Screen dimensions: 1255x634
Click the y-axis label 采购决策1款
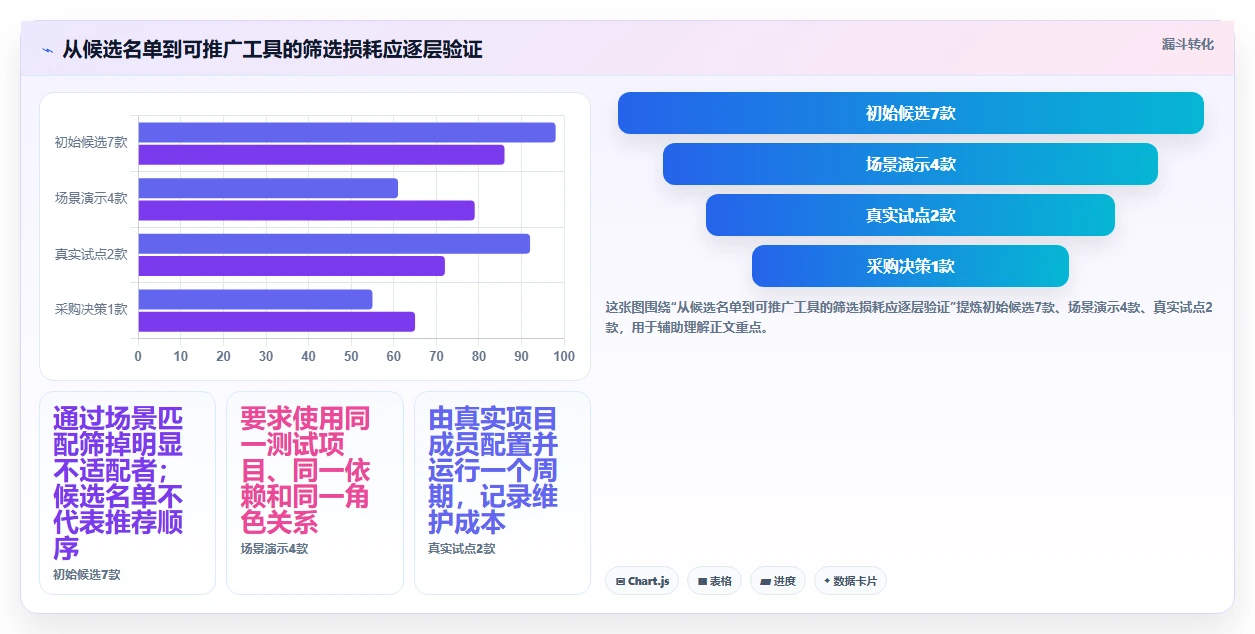(91, 310)
